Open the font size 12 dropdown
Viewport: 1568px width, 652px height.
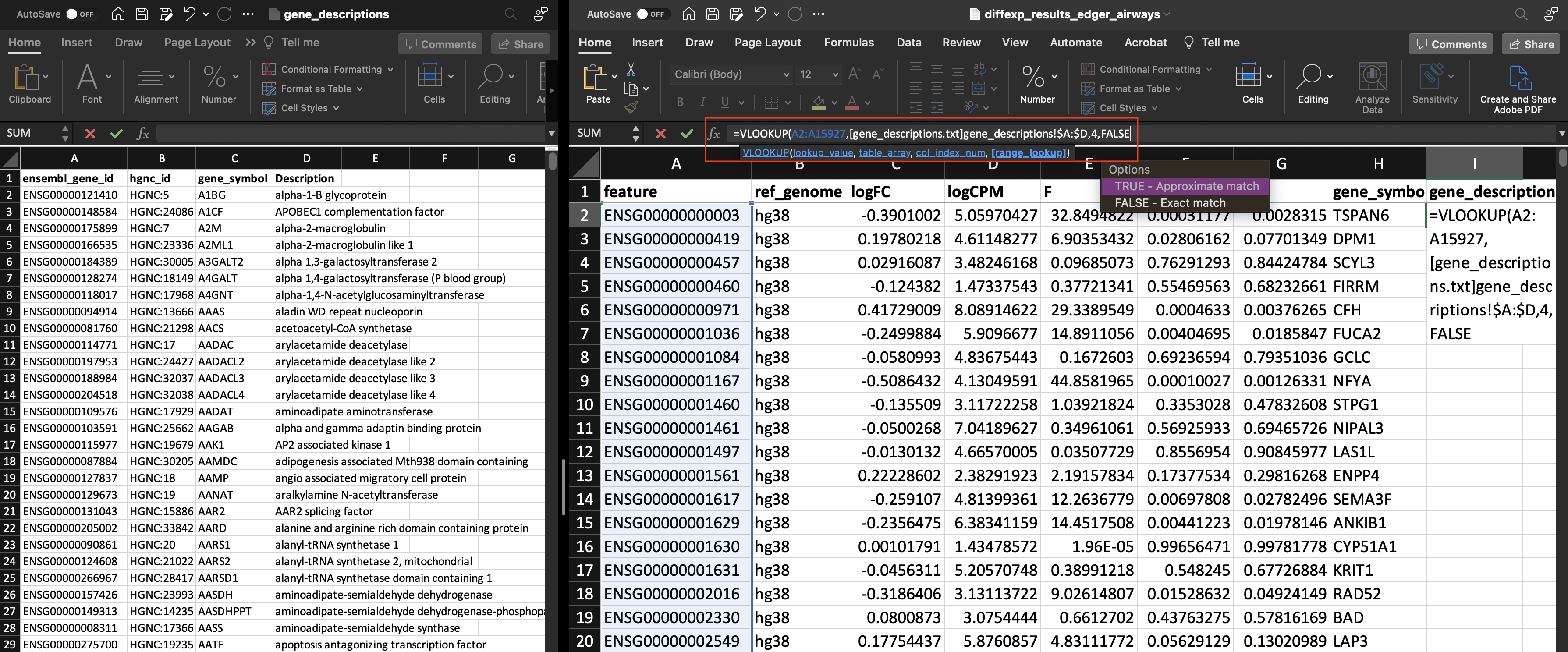(835, 75)
